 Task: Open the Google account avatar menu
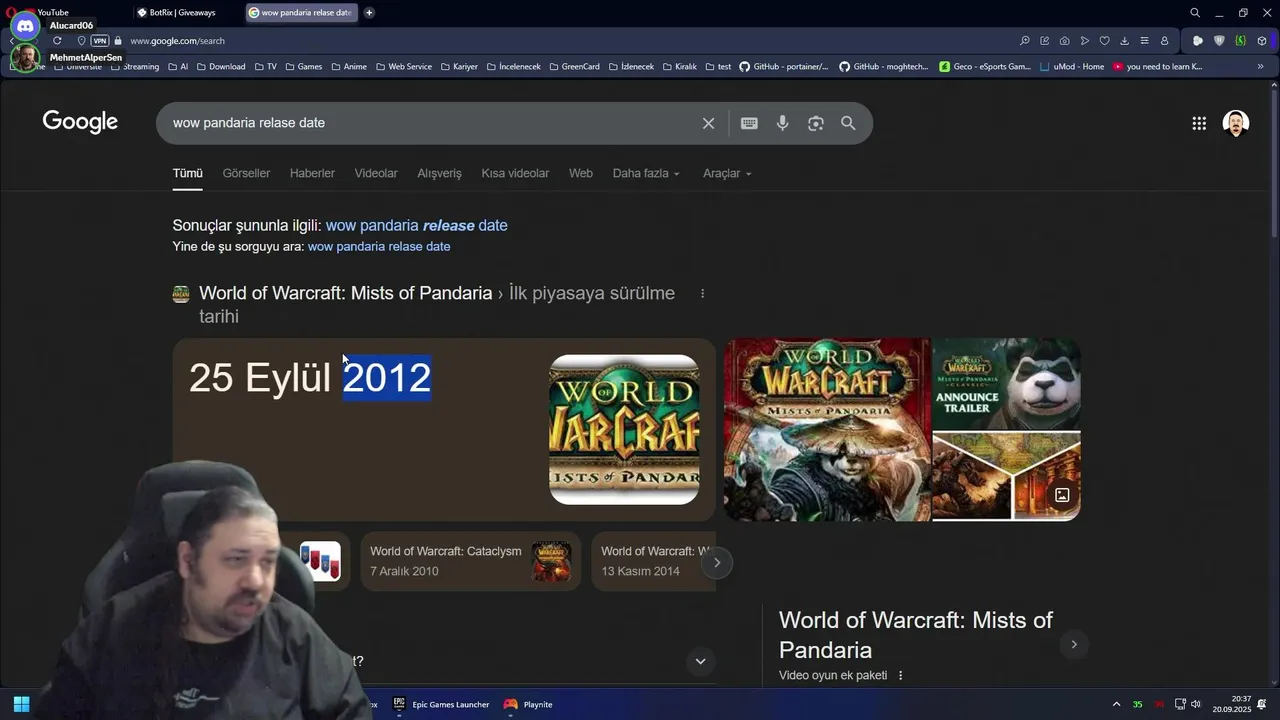tap(1236, 123)
